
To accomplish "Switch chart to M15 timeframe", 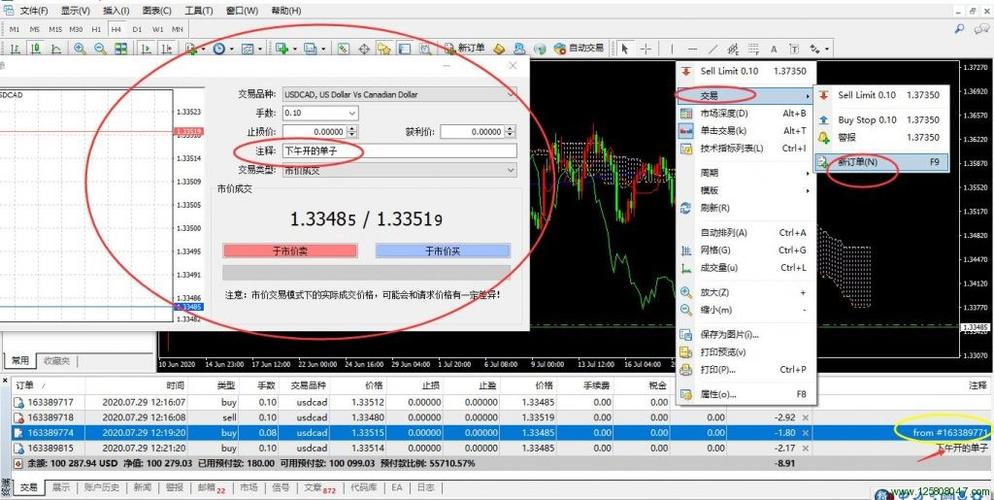I will pos(55,29).
